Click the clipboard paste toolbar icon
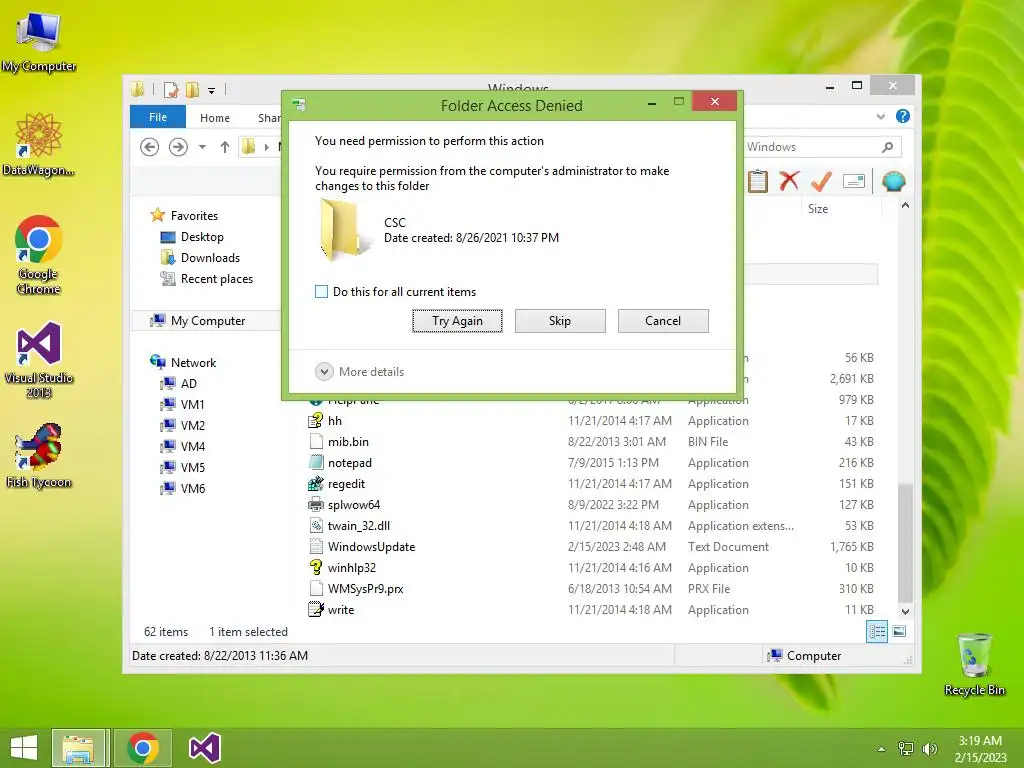 pos(758,181)
